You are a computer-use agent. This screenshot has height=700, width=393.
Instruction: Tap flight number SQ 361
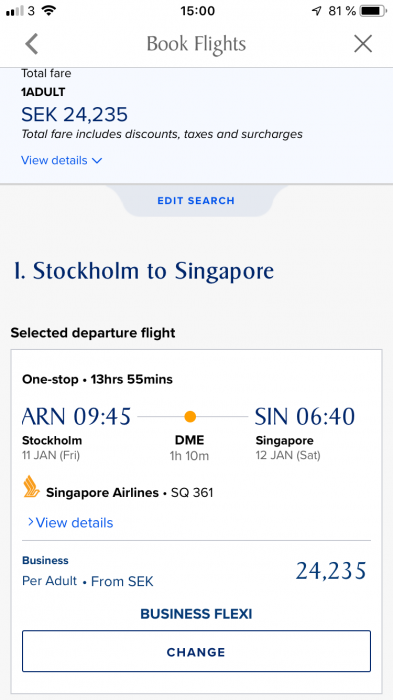pos(192,493)
